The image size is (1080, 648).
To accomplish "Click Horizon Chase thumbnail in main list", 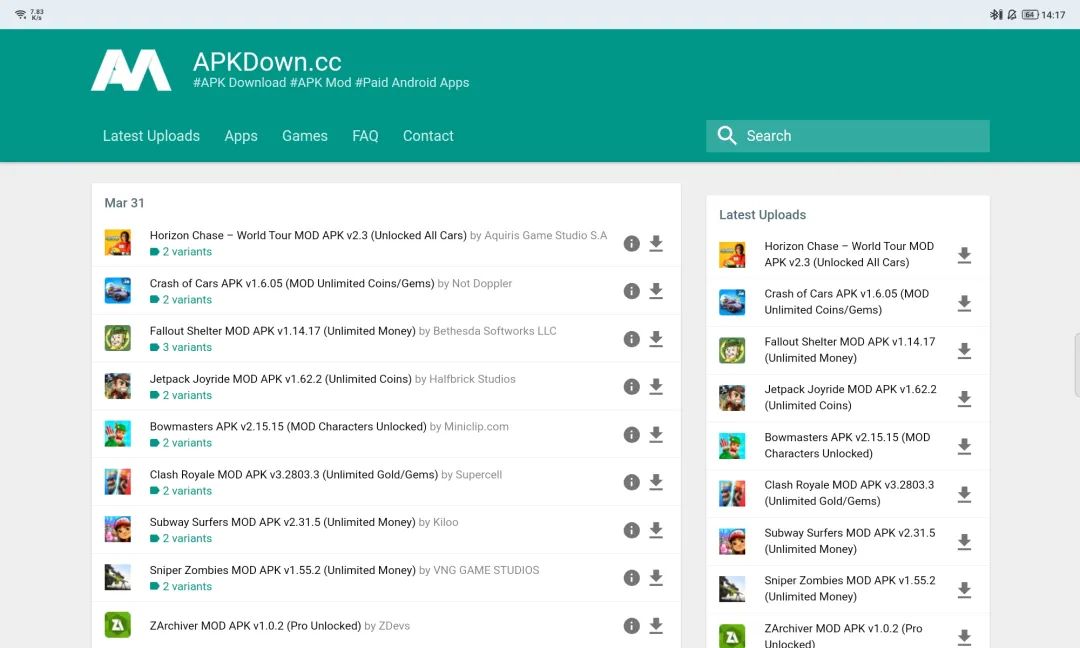I will [118, 242].
